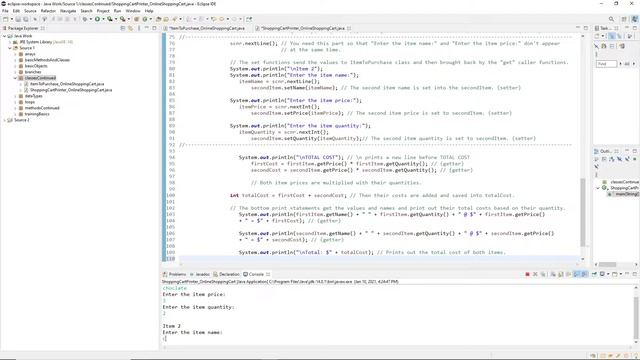Click the Display Selected Console icon
The width and height of the screenshot is (640, 360).
tap(602, 274)
